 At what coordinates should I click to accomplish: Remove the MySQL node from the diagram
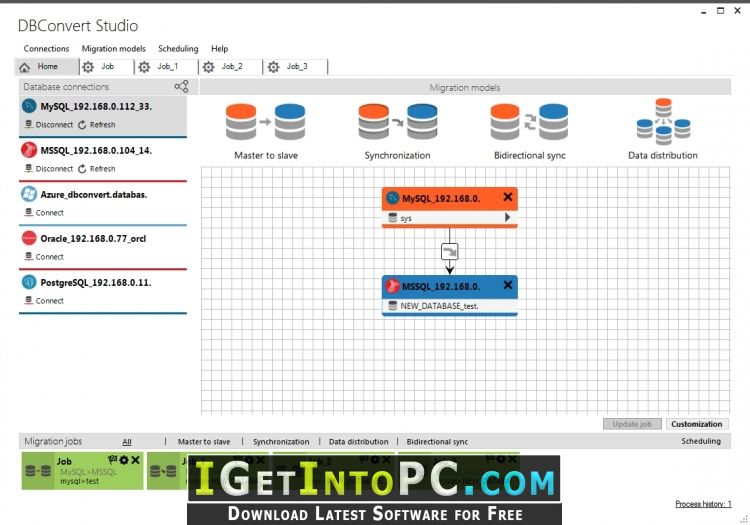point(508,197)
